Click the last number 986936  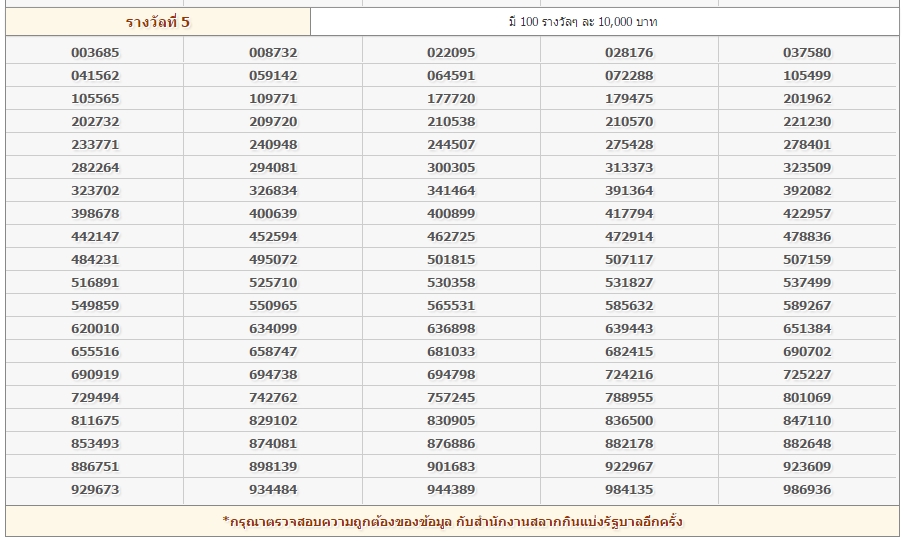(807, 490)
